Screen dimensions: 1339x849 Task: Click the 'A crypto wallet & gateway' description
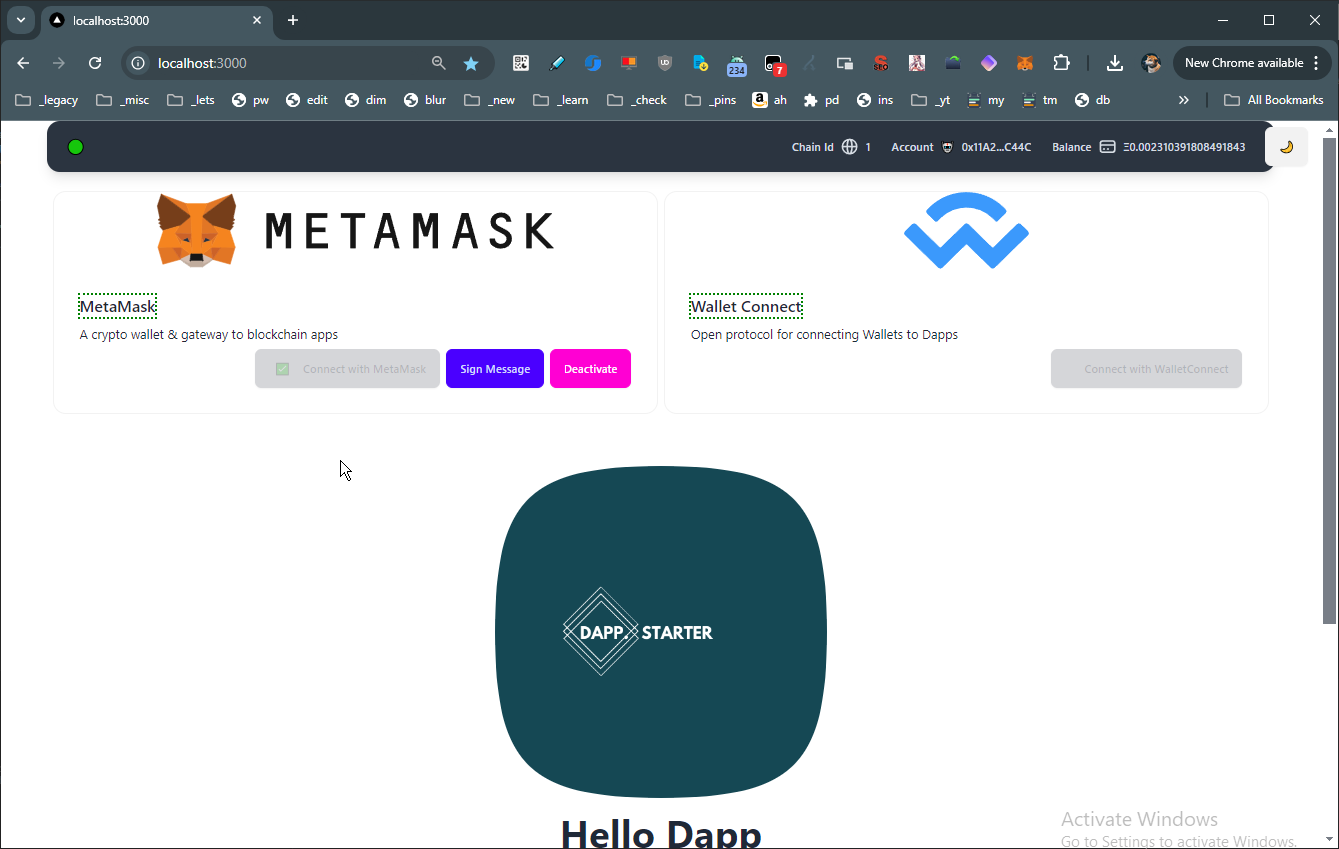209,335
